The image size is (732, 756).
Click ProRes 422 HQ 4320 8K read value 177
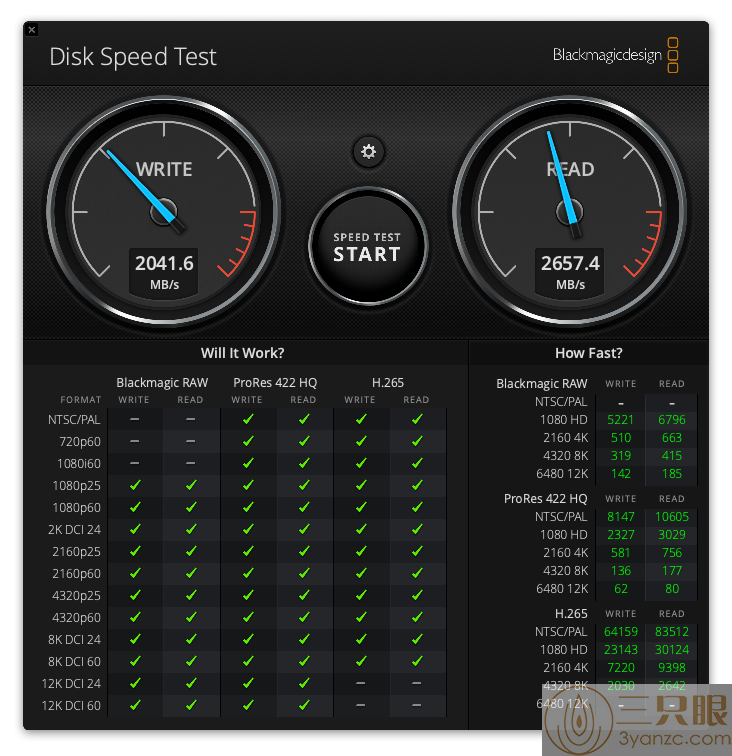click(672, 571)
